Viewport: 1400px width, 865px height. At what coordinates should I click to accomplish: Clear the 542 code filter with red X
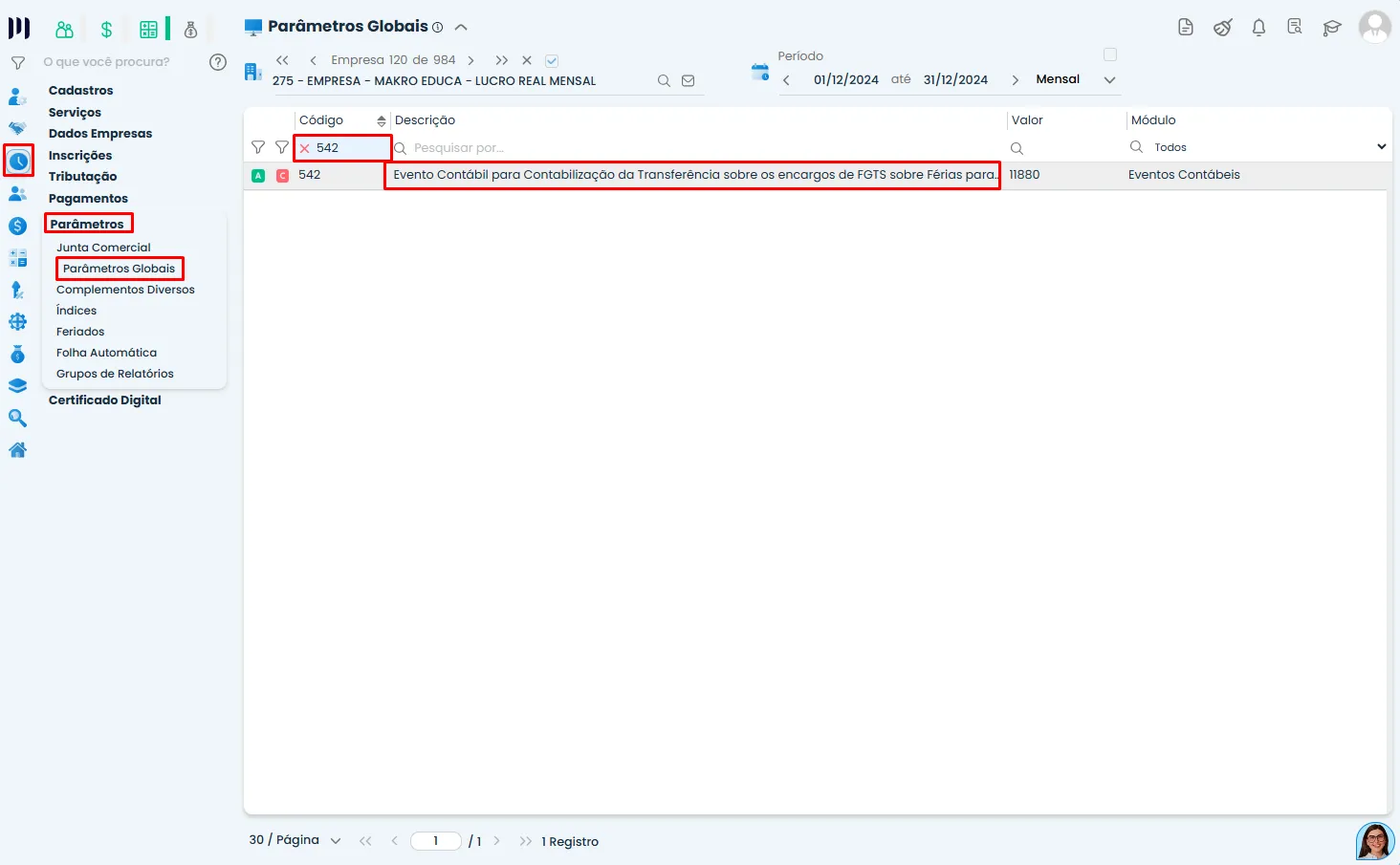click(x=304, y=148)
